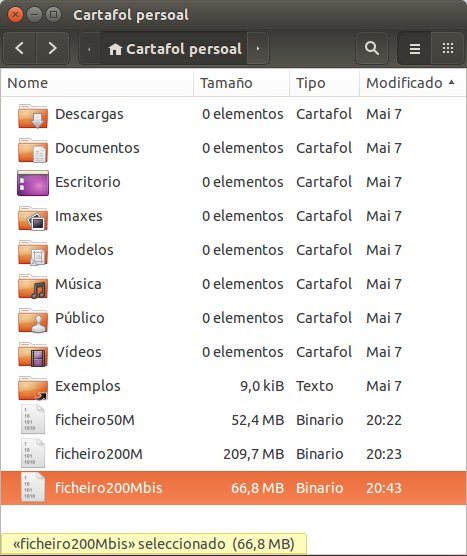Screen dimensions: 467x556
Task: Select the Descargas name text
Action: click(x=89, y=115)
